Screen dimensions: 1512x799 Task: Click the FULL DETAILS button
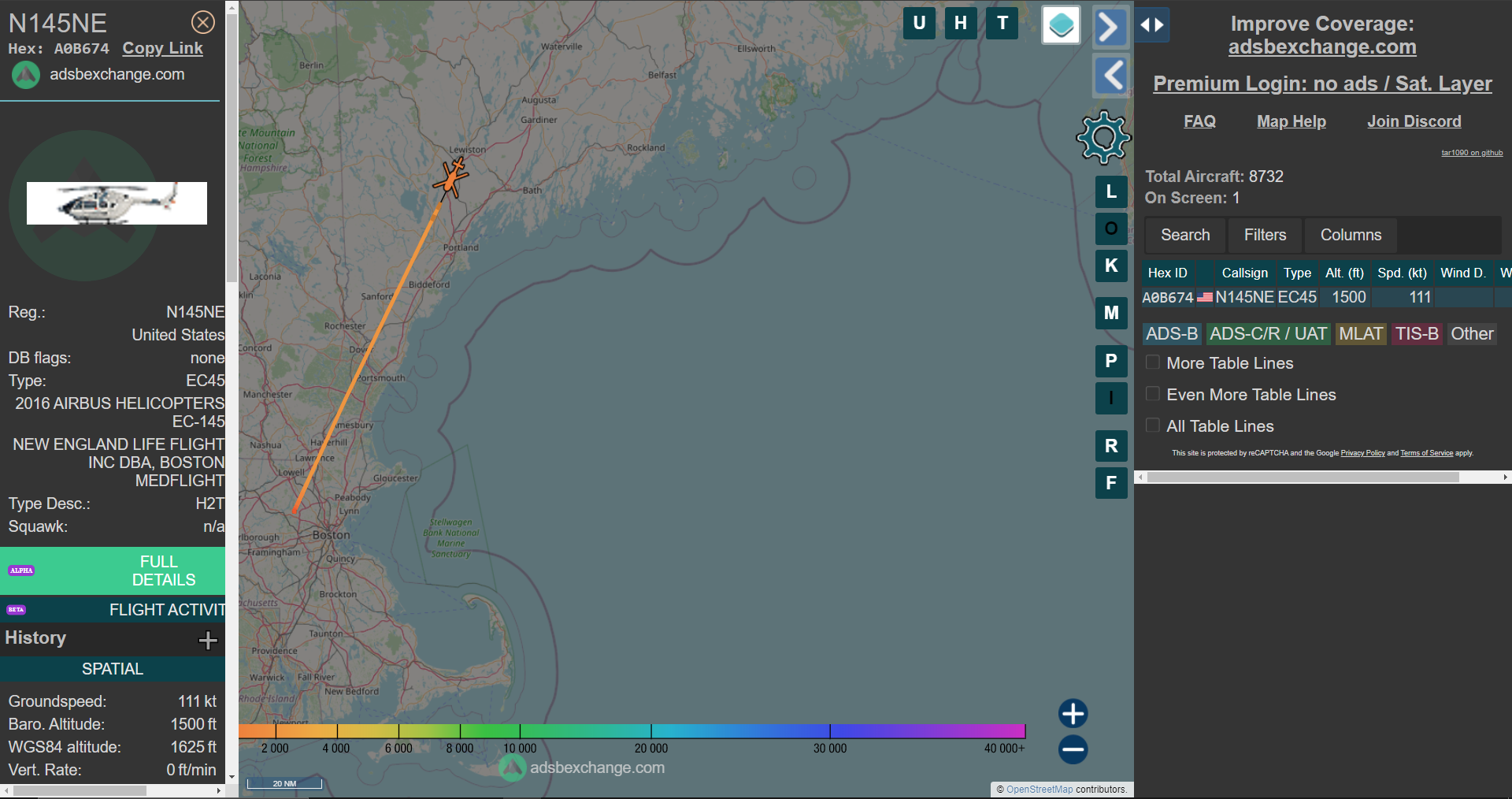(x=113, y=570)
